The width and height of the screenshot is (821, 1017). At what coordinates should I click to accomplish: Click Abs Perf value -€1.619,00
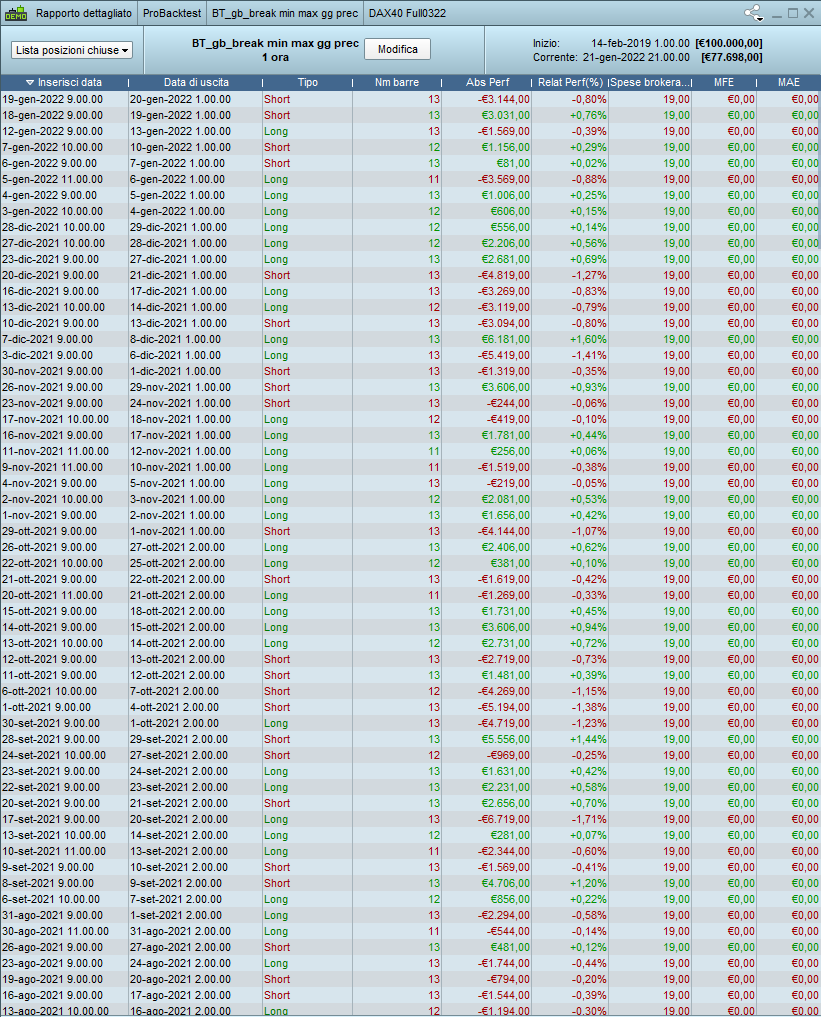504,579
